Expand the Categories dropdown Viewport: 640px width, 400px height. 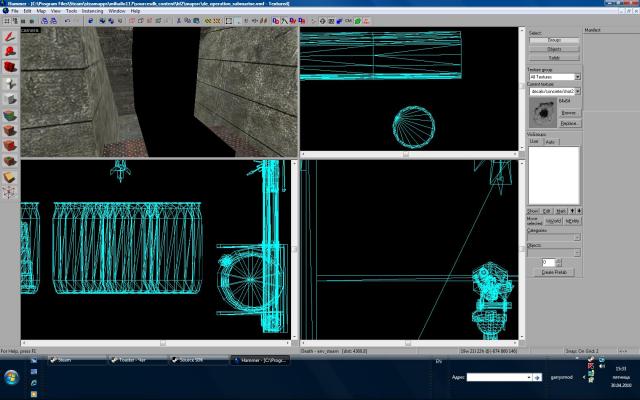coord(577,236)
